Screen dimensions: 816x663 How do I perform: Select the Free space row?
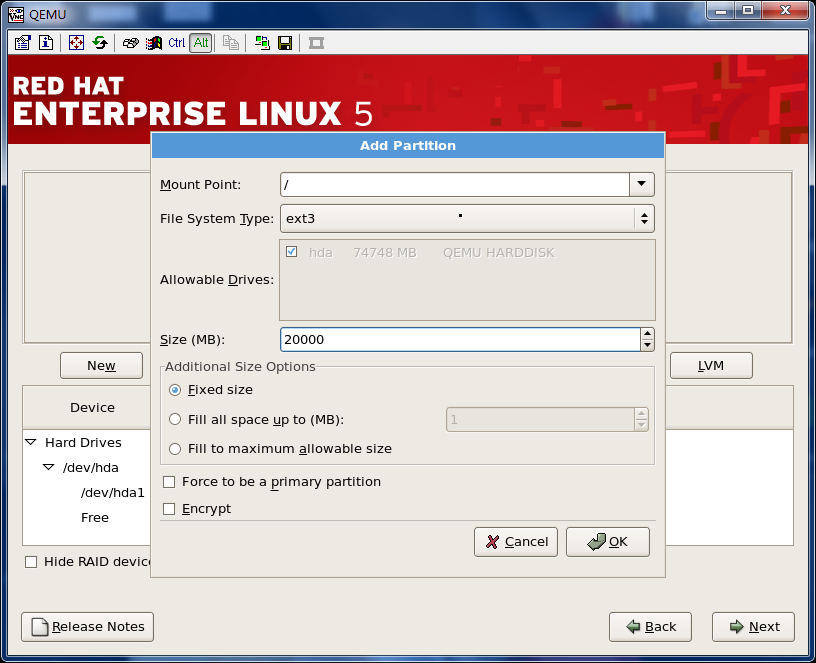click(x=95, y=517)
